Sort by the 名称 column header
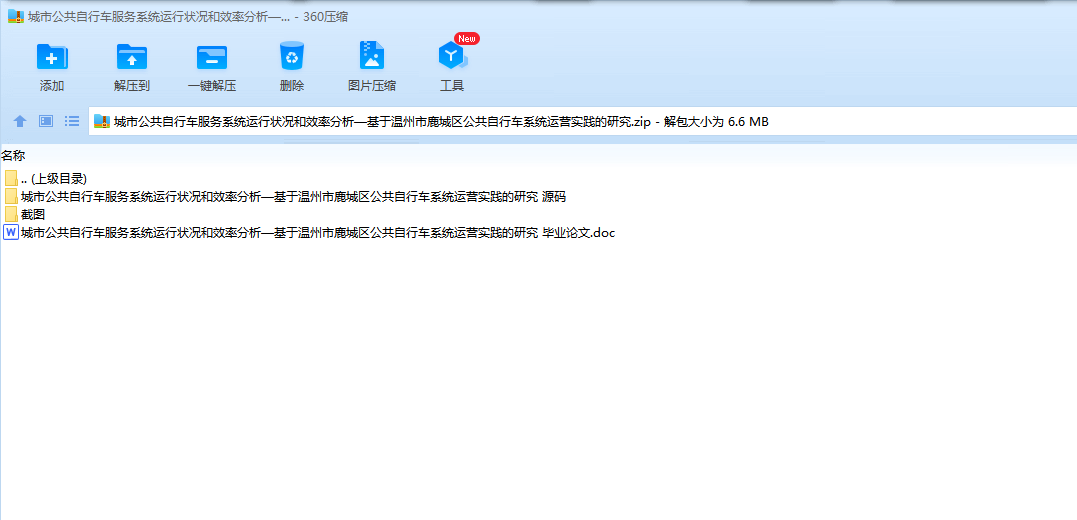The width and height of the screenshot is (1077, 520). [x=13, y=156]
